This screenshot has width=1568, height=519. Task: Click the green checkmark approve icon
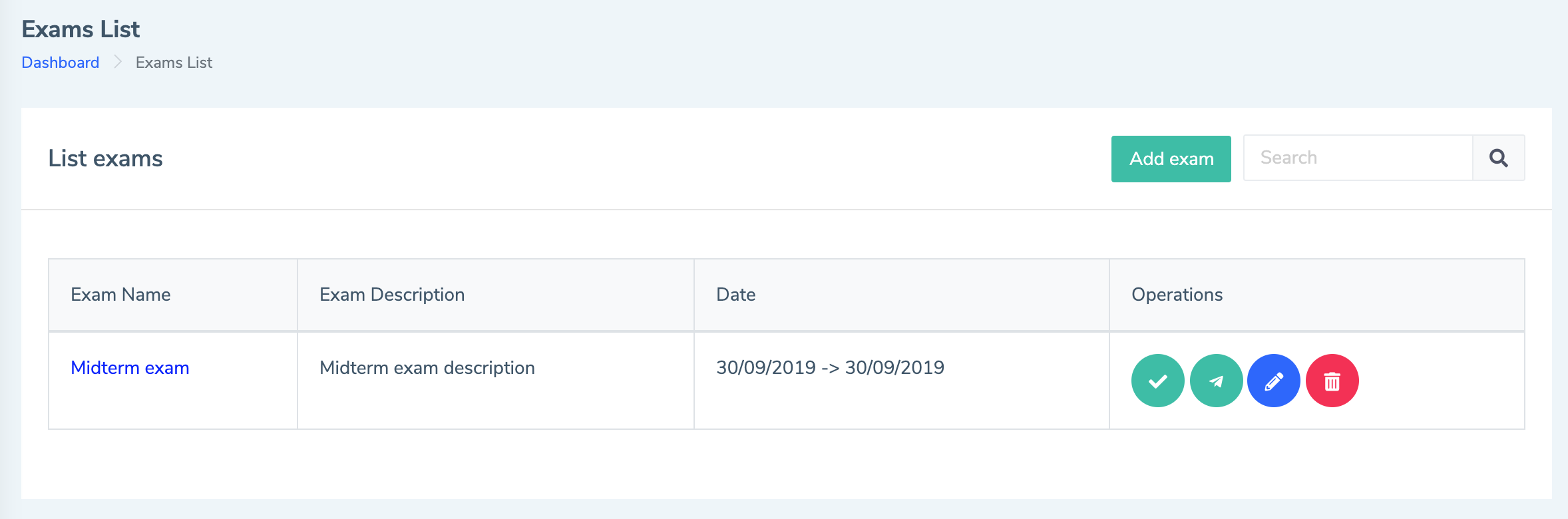[x=1157, y=381]
